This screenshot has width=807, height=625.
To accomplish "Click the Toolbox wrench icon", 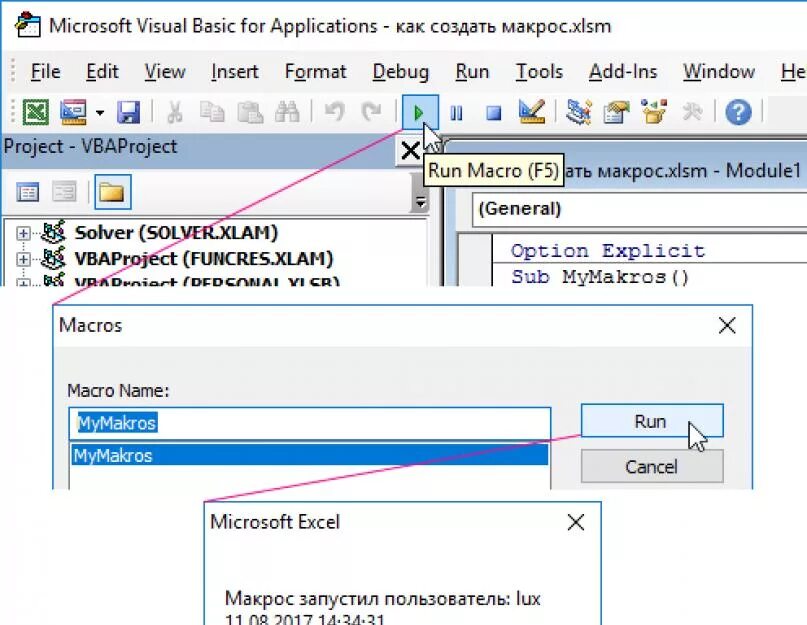I will click(692, 112).
